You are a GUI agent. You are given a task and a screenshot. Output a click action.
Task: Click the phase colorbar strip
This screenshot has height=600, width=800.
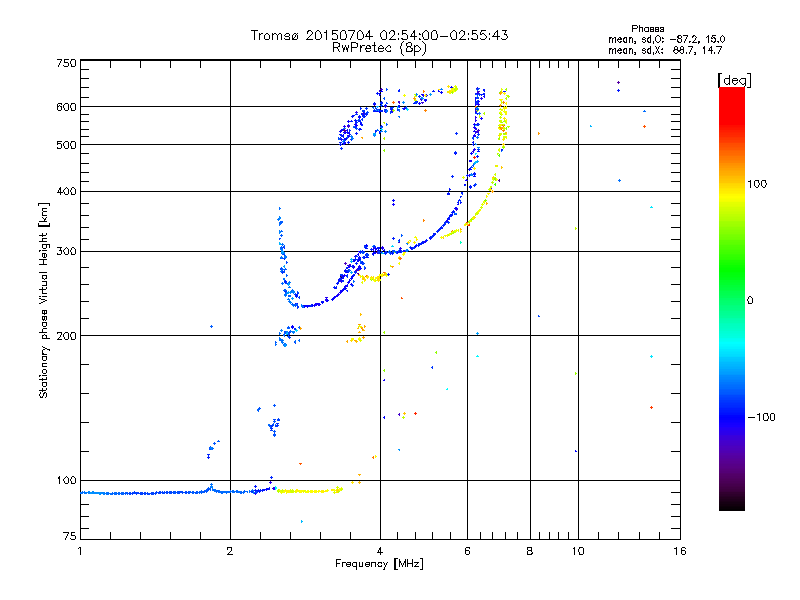point(732,298)
